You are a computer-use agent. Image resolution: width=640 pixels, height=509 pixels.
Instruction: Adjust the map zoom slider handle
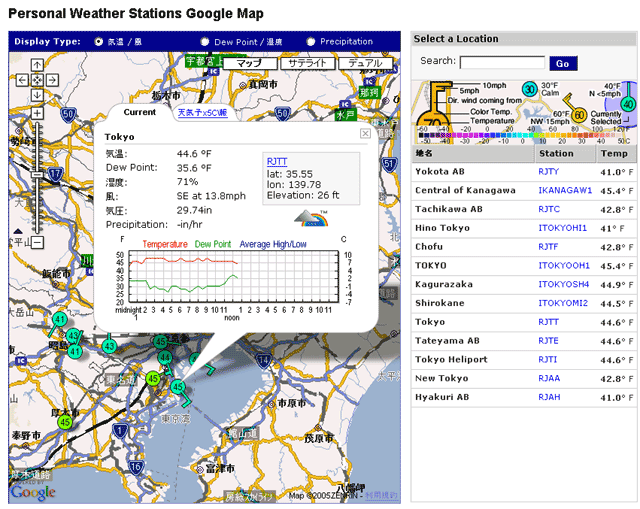pyautogui.click(x=37, y=174)
